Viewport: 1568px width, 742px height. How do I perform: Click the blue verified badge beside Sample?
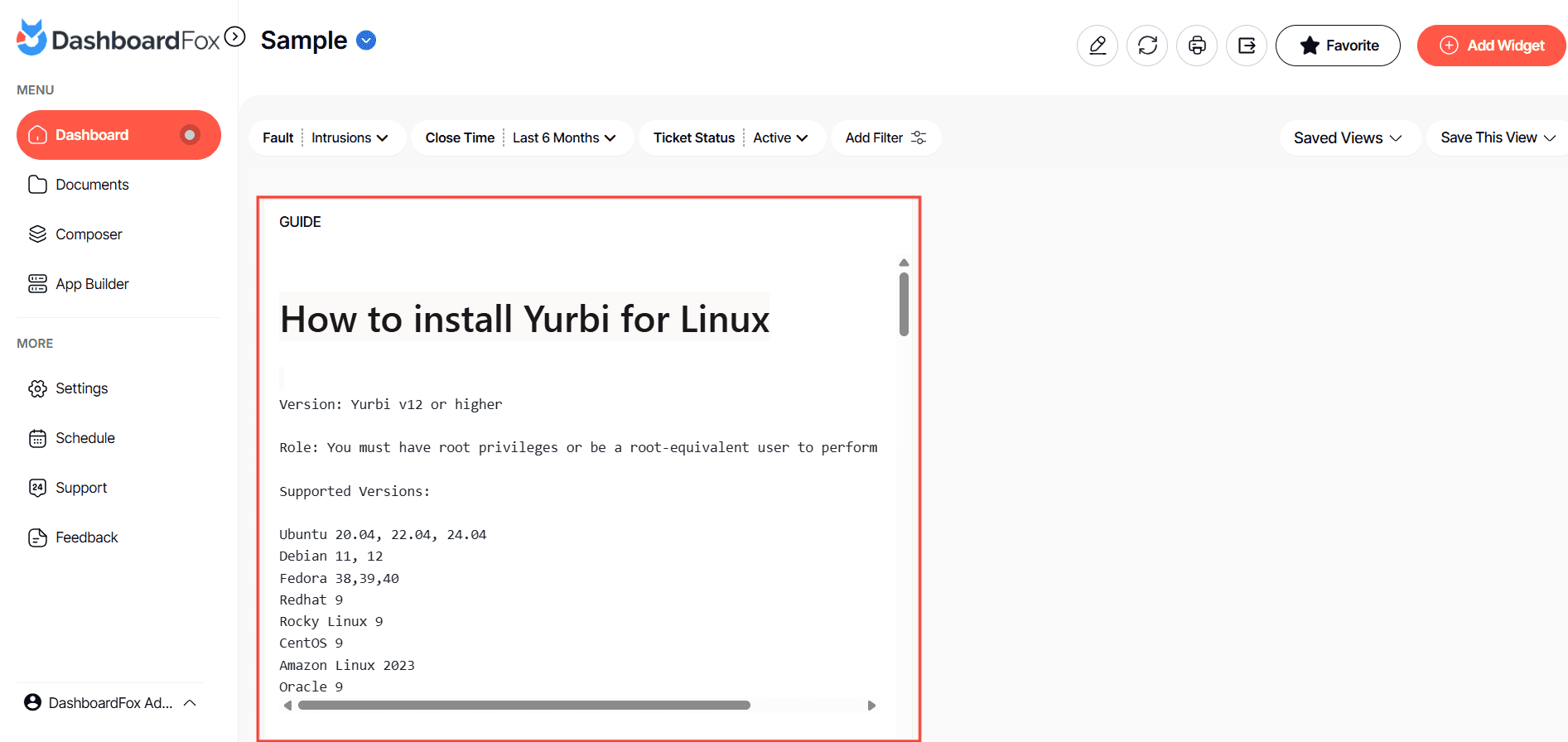[x=366, y=40]
